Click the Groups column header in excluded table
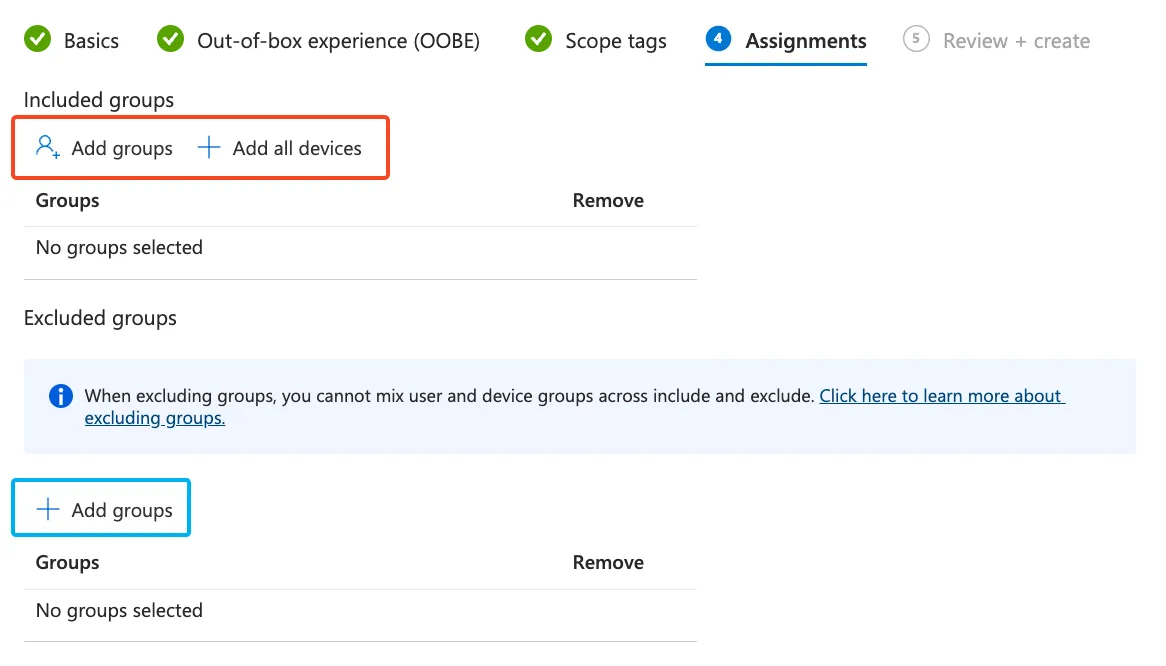Image resolution: width=1166 pixels, height=666 pixels. pos(68,563)
